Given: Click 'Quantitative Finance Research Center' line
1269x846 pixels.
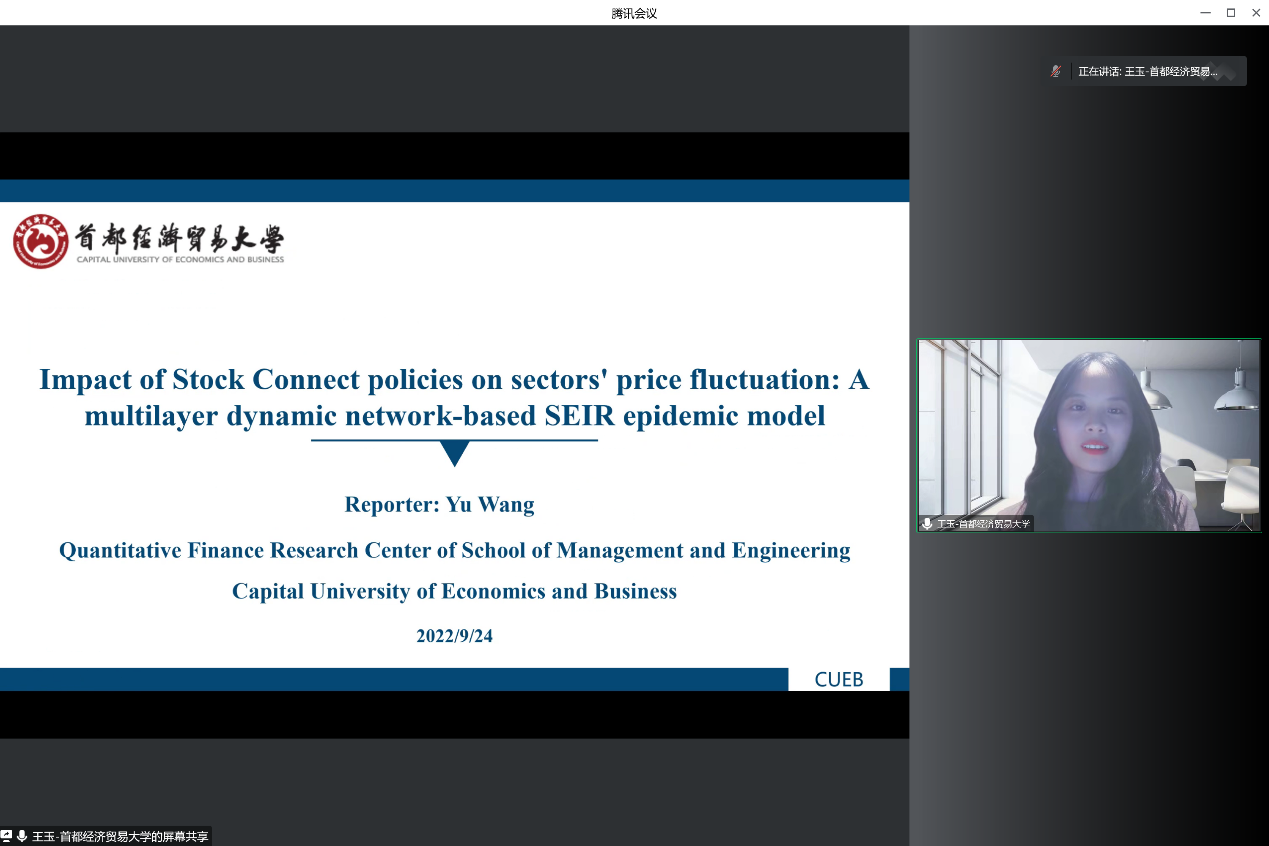Looking at the screenshot, I should tap(455, 550).
